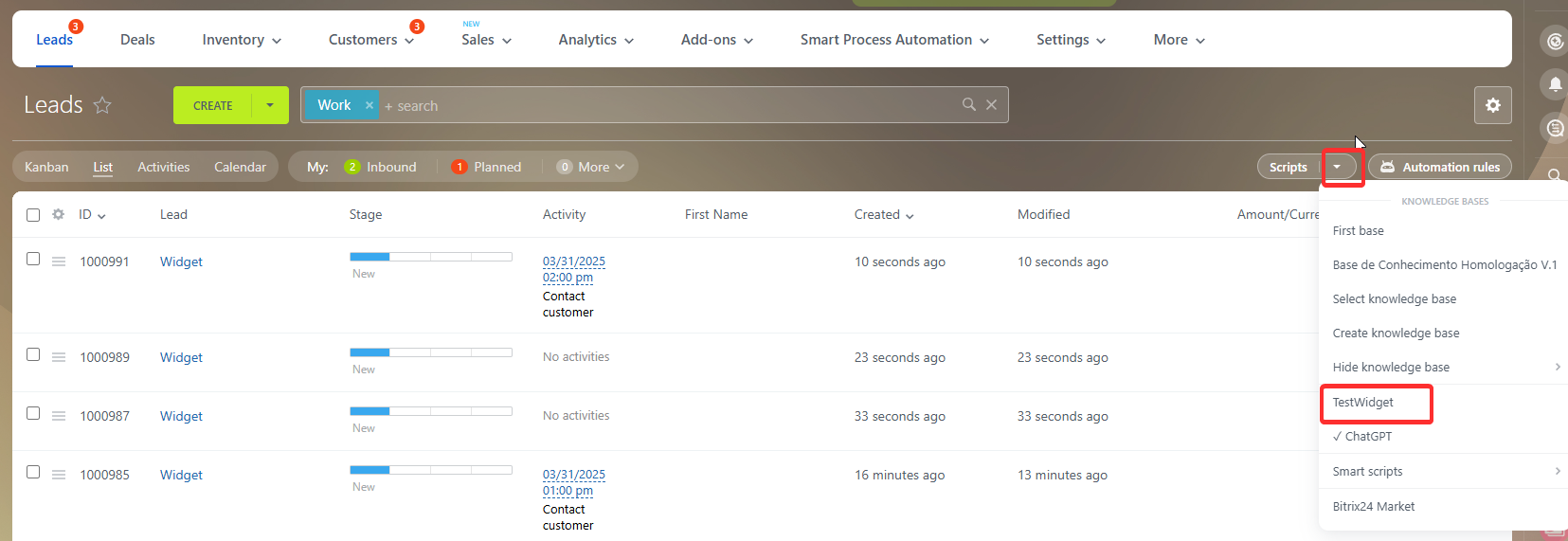Click the Planned counter badge
The height and width of the screenshot is (541, 1568).
click(460, 167)
